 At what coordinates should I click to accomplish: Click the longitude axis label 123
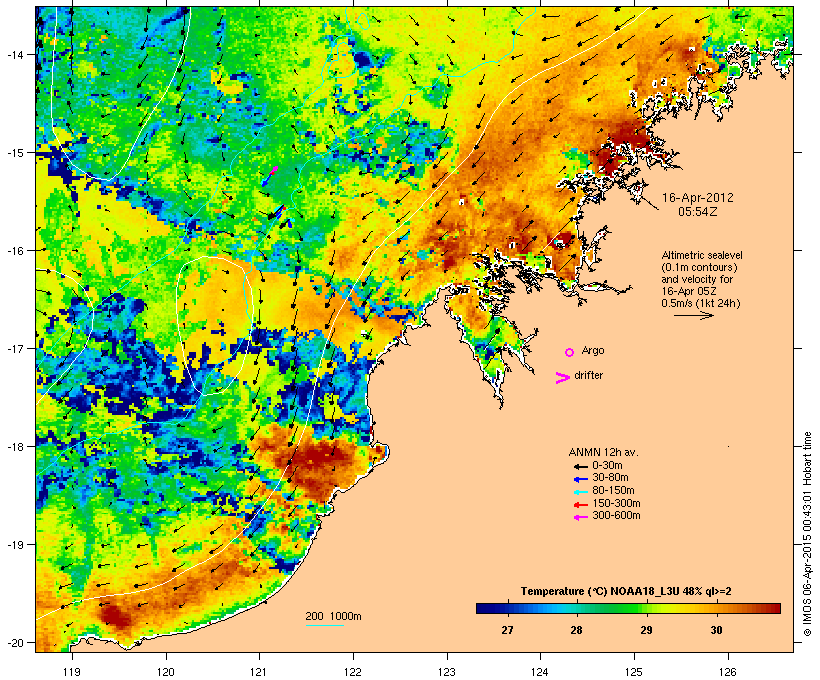[x=447, y=672]
